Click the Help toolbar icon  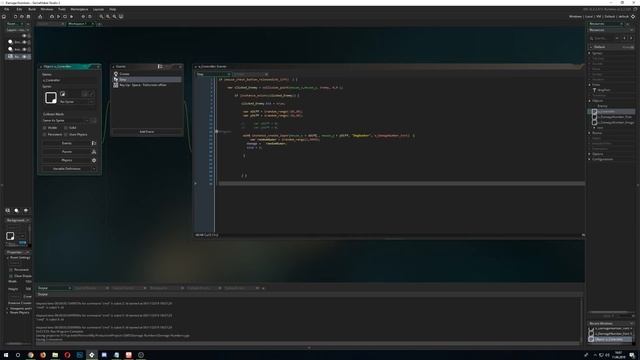[x=90, y=17]
